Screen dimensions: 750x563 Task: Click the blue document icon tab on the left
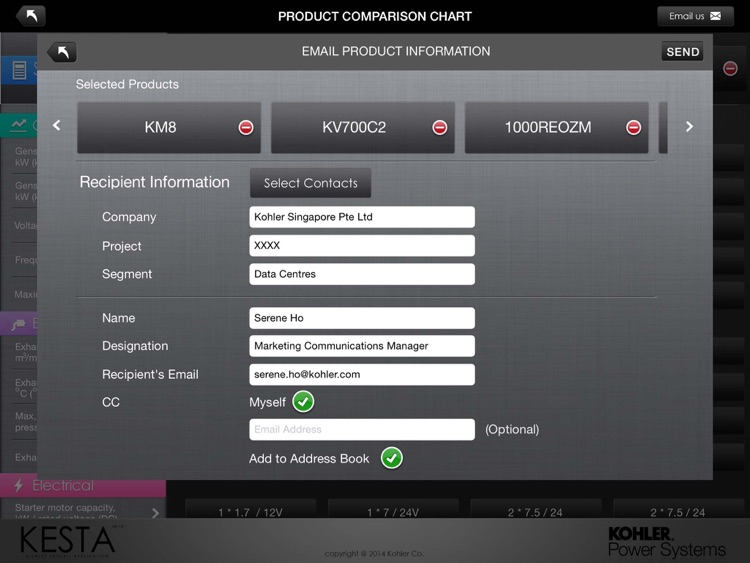pos(19,70)
